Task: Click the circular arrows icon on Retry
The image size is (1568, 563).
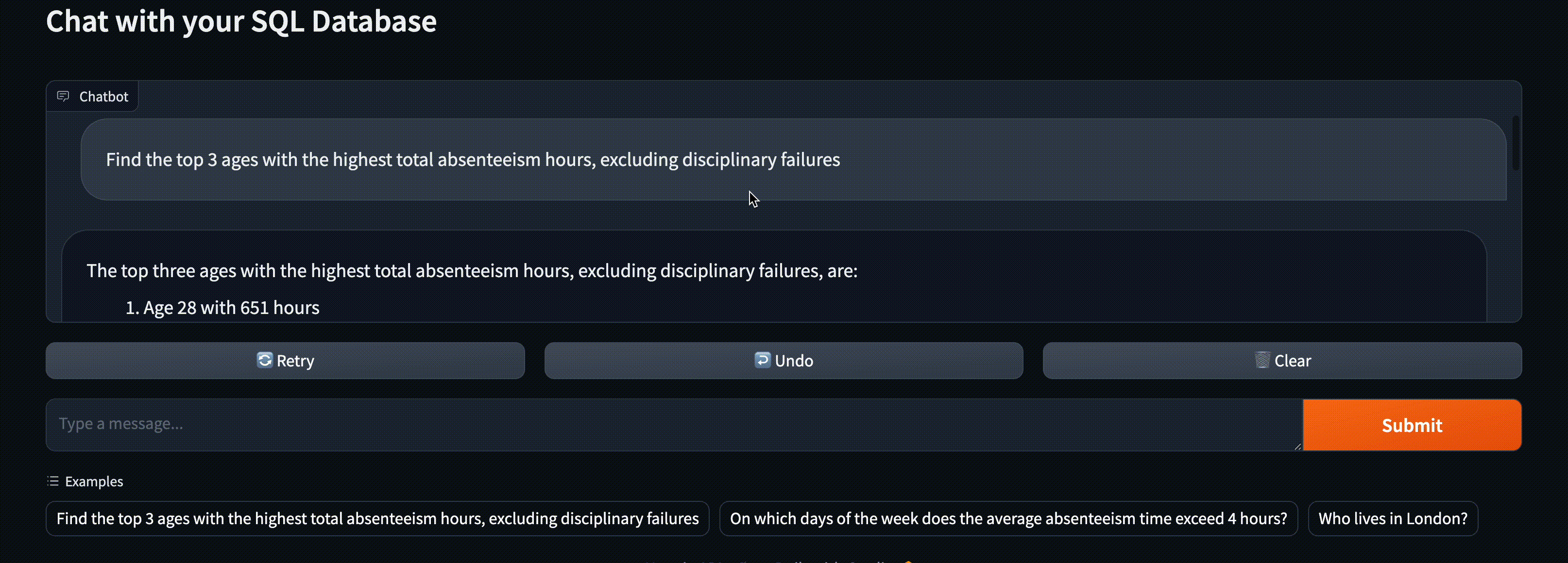Action: pyautogui.click(x=264, y=360)
